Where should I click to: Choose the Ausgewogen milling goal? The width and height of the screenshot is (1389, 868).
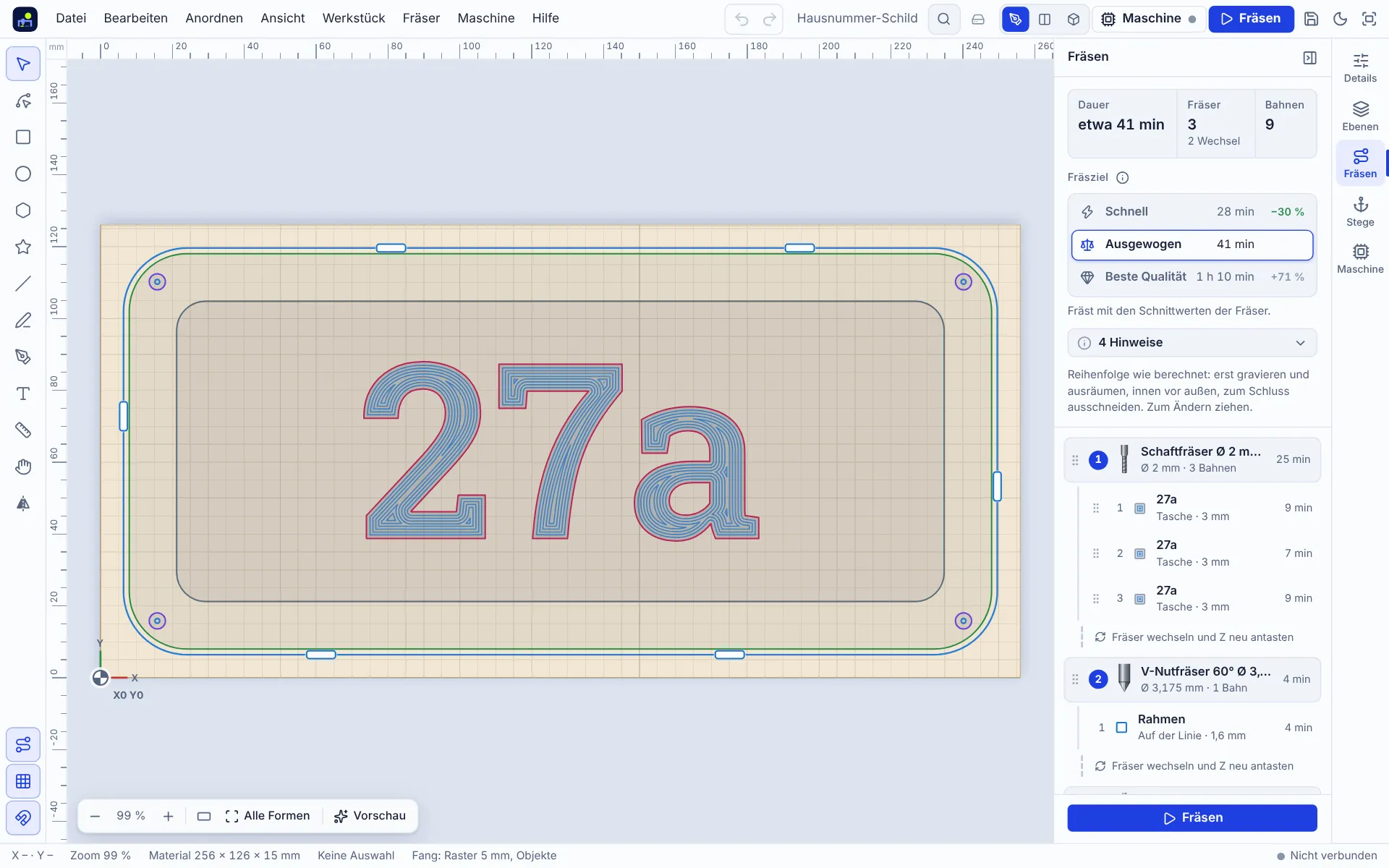[x=1192, y=244]
